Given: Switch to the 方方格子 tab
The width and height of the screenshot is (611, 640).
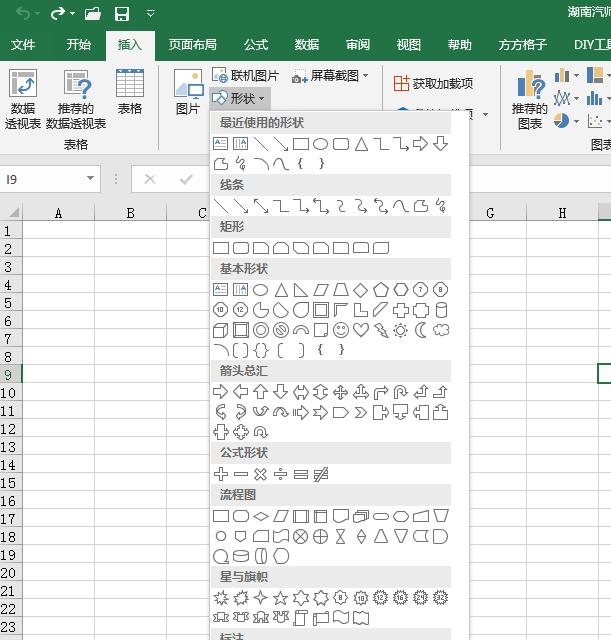Looking at the screenshot, I should tap(522, 44).
